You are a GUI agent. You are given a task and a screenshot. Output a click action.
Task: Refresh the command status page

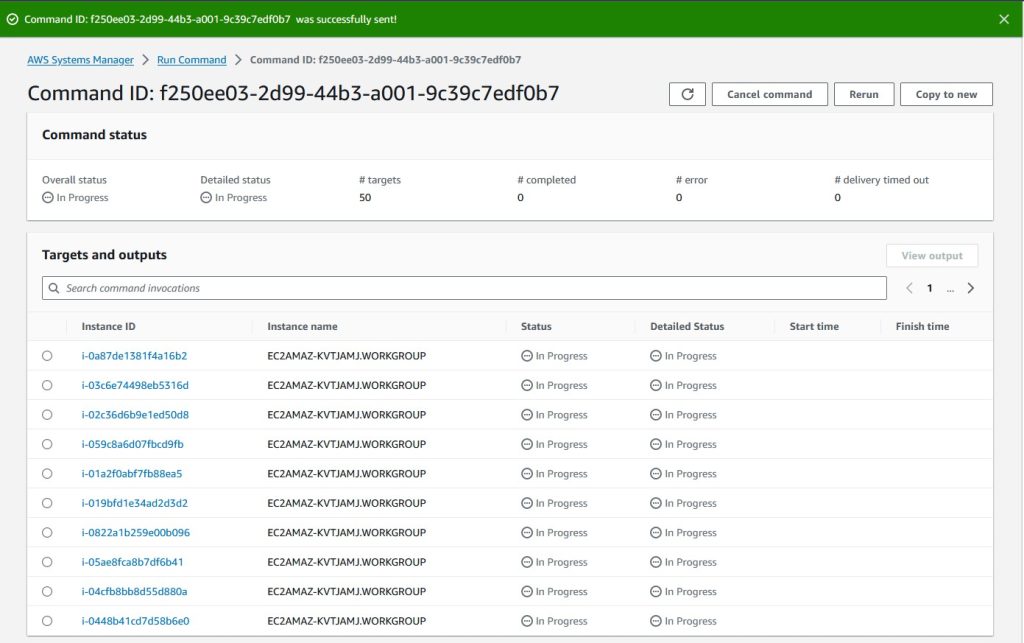click(x=687, y=94)
